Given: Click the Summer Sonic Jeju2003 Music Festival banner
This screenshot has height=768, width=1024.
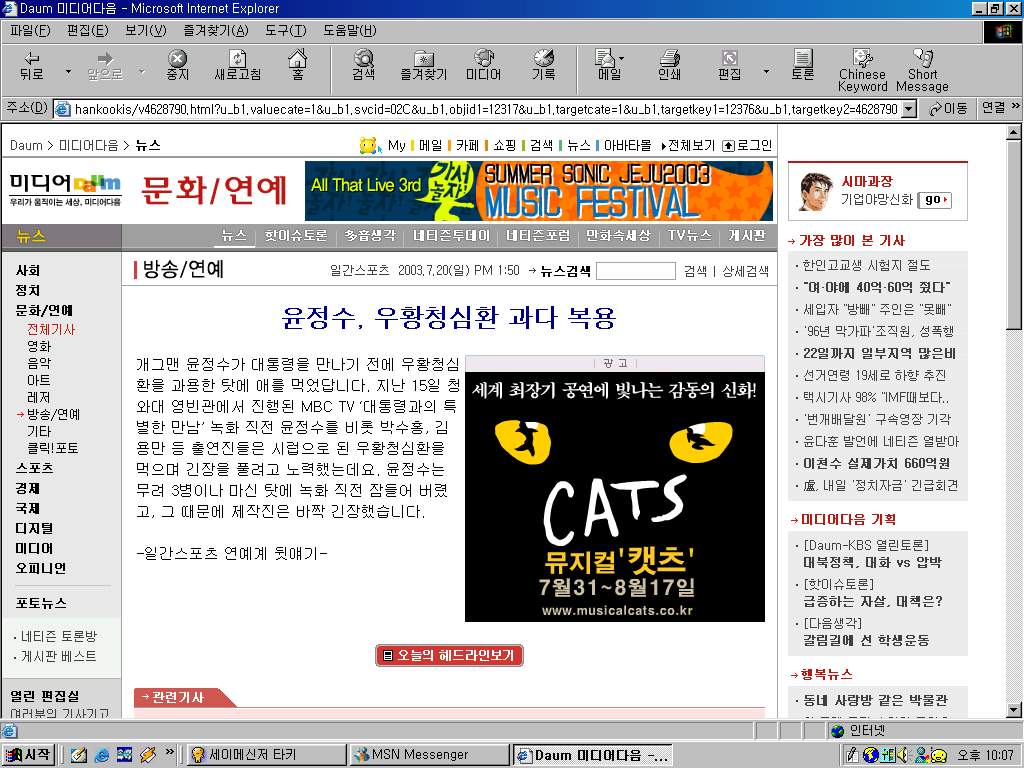Looking at the screenshot, I should (539, 191).
